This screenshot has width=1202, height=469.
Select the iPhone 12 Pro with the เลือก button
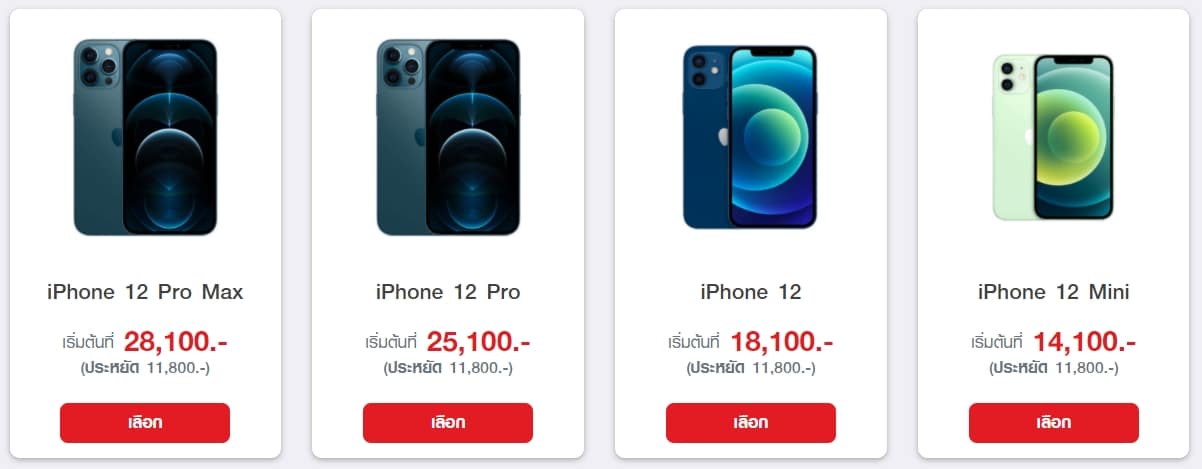[x=448, y=423]
